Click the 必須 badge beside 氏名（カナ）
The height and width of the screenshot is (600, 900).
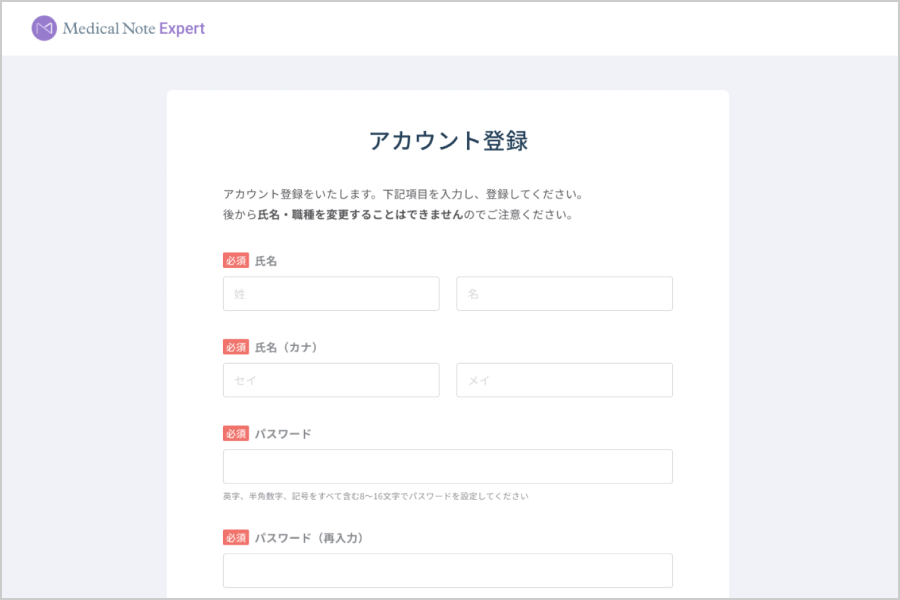click(236, 347)
